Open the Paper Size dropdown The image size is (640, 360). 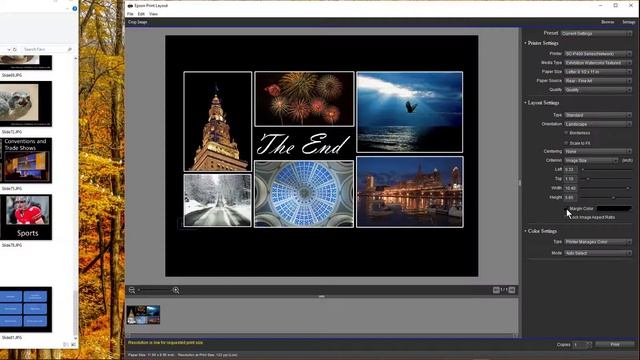pyautogui.click(x=598, y=72)
